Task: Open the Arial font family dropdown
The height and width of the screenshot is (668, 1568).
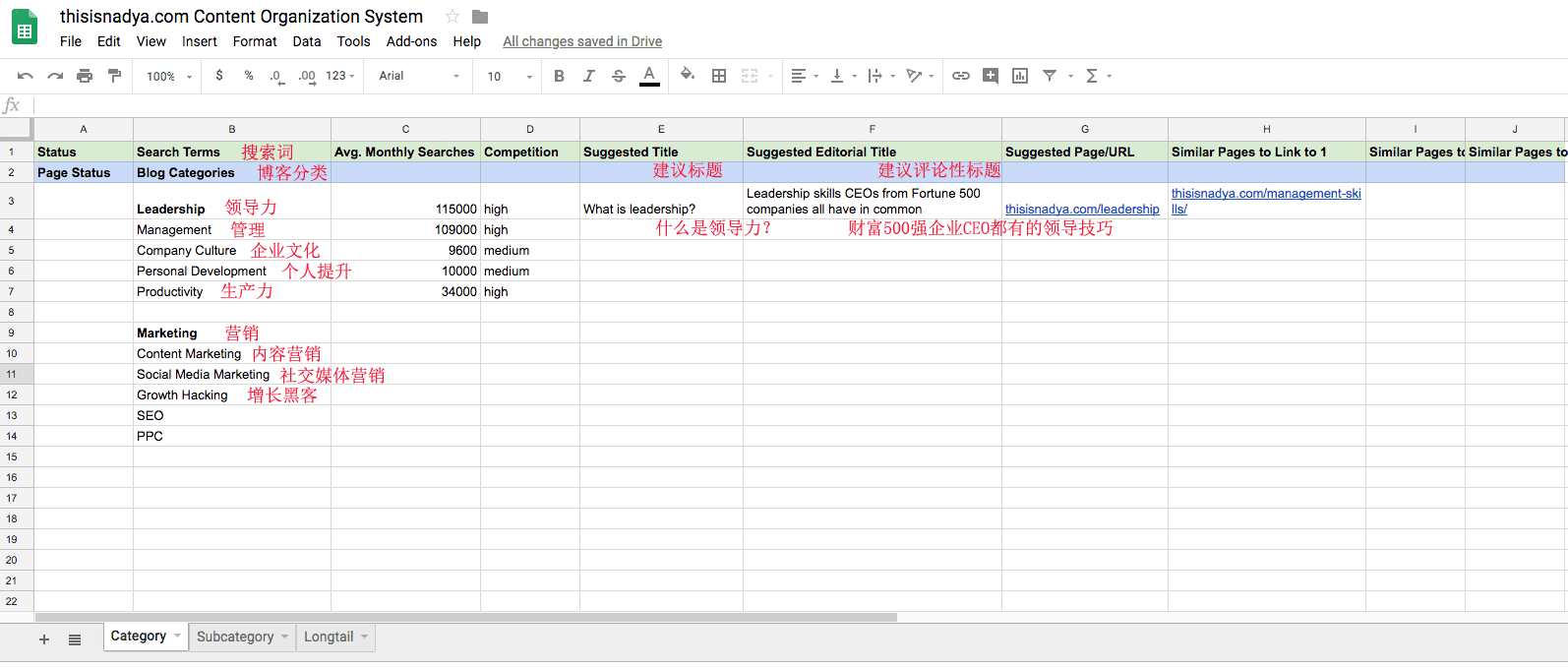Action: [418, 76]
